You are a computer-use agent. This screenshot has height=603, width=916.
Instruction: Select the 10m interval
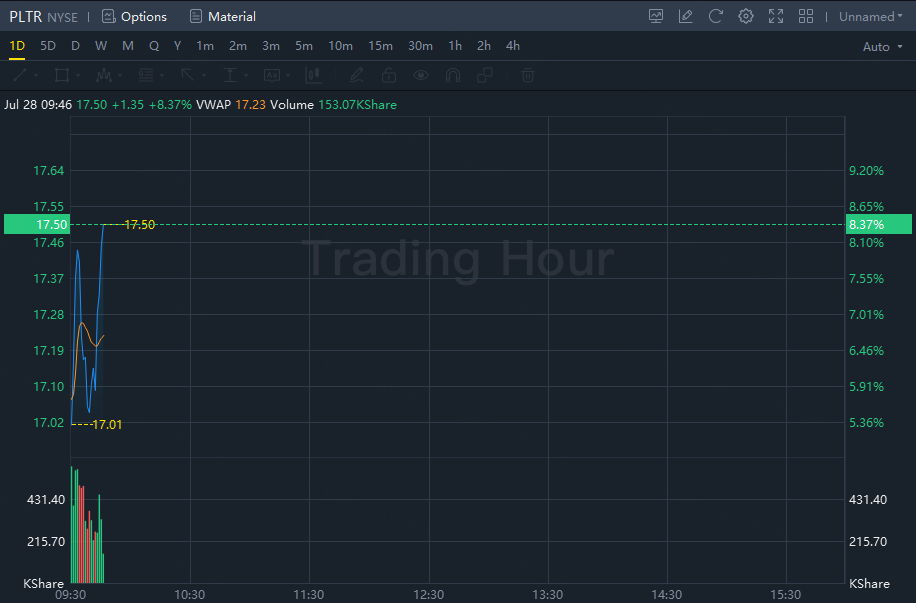point(341,46)
